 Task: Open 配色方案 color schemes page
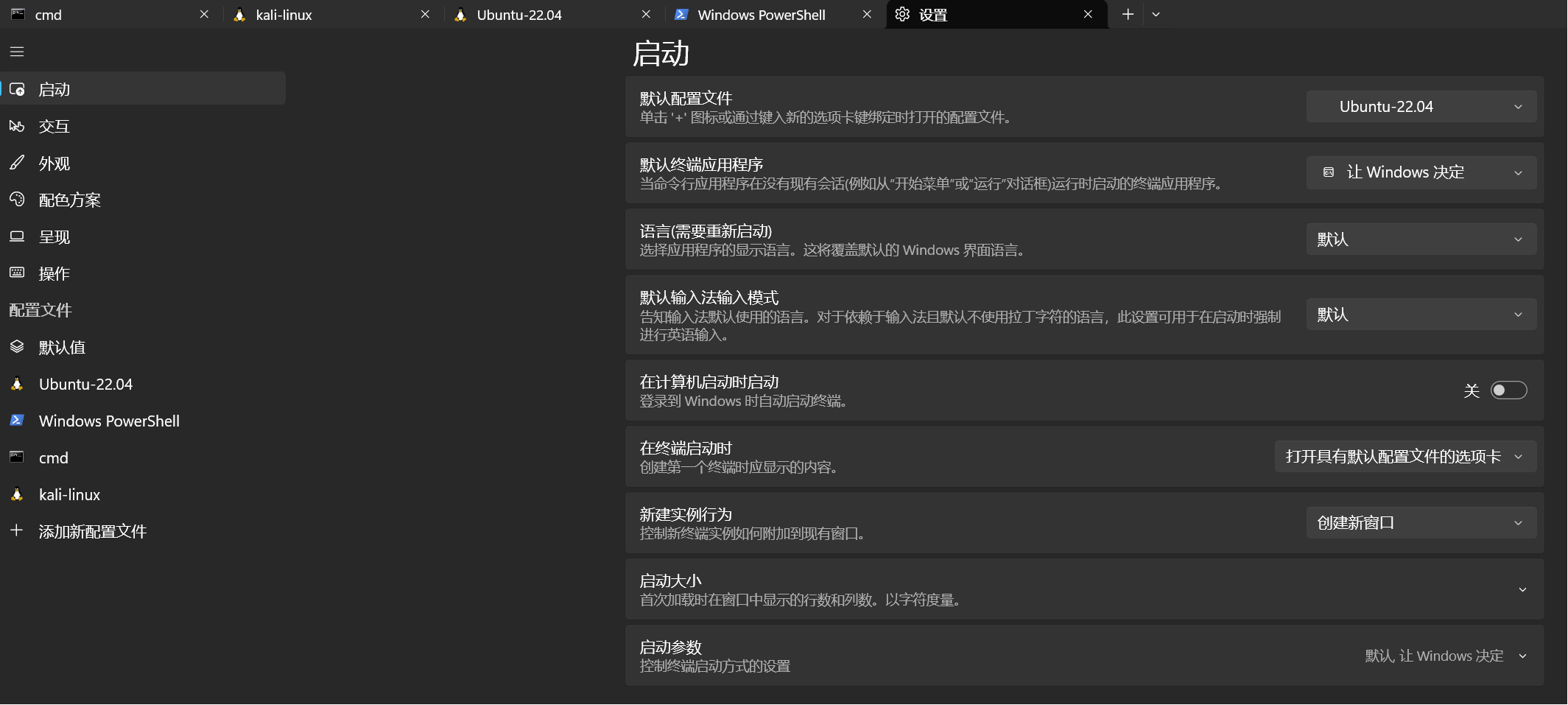pos(143,200)
